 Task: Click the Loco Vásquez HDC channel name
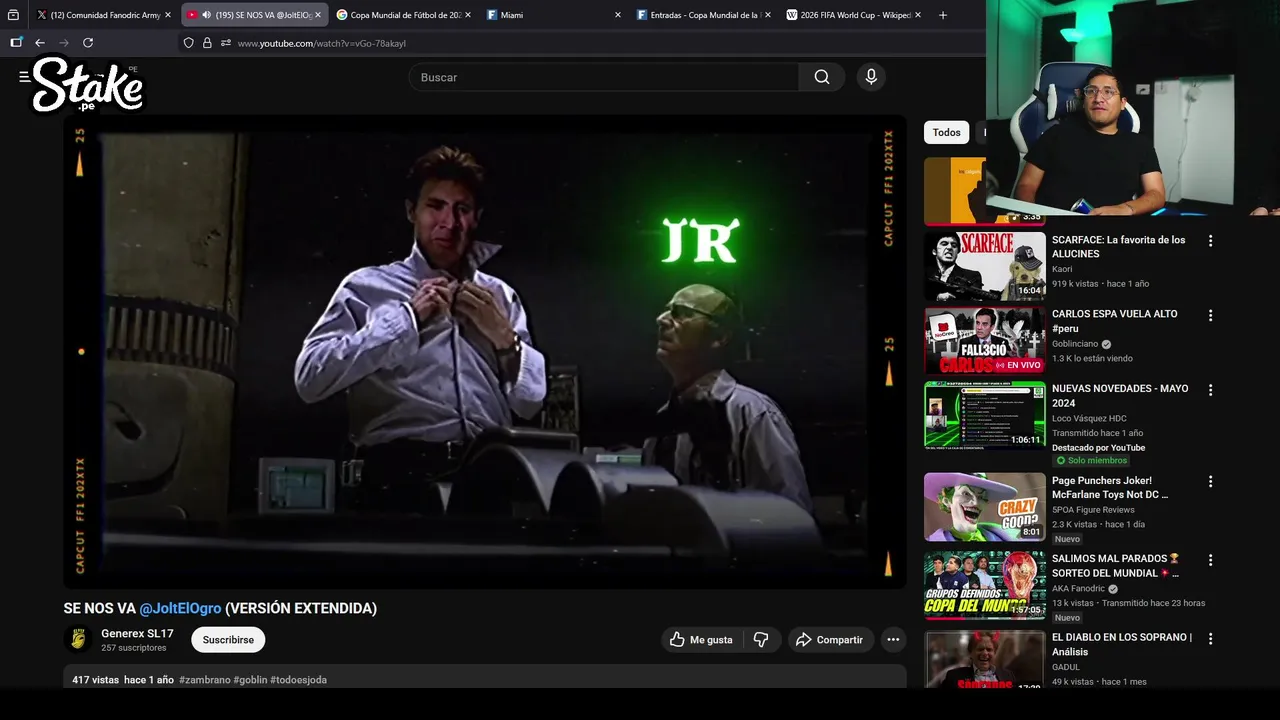pyautogui.click(x=1089, y=418)
